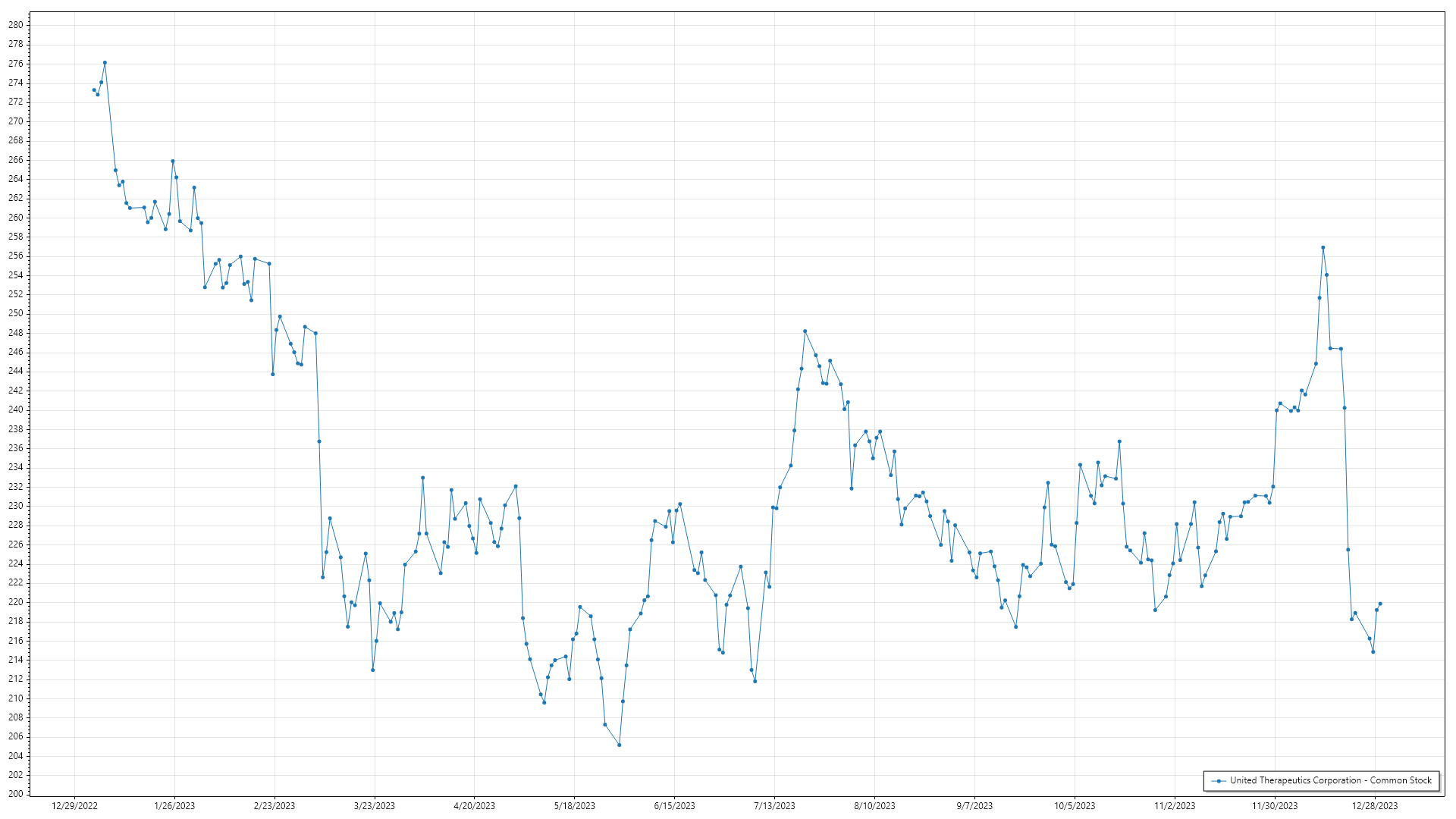Click the 11/30/2023 date axis label
Viewport: 1456px width, 819px height.
tap(1275, 806)
